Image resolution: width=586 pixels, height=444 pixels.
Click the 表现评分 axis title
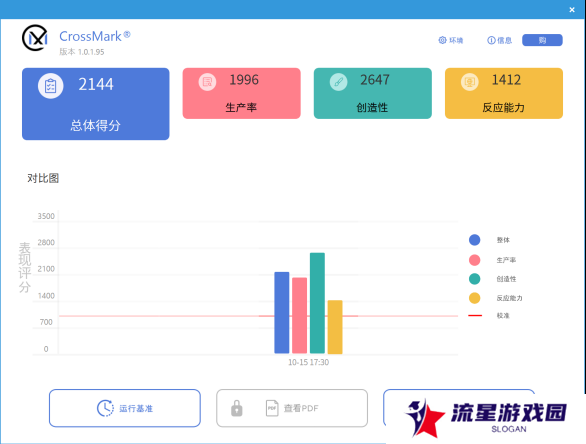[x=24, y=267]
